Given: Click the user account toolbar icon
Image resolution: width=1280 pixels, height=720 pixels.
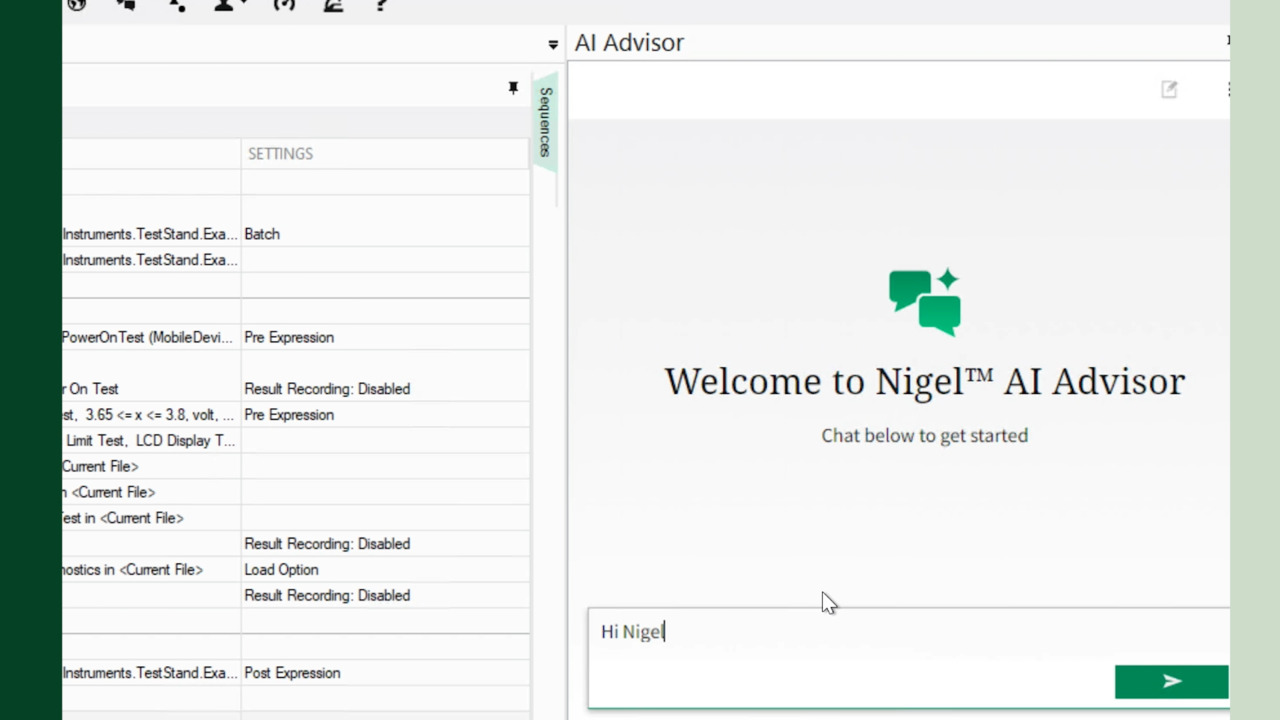Looking at the screenshot, I should [x=224, y=5].
